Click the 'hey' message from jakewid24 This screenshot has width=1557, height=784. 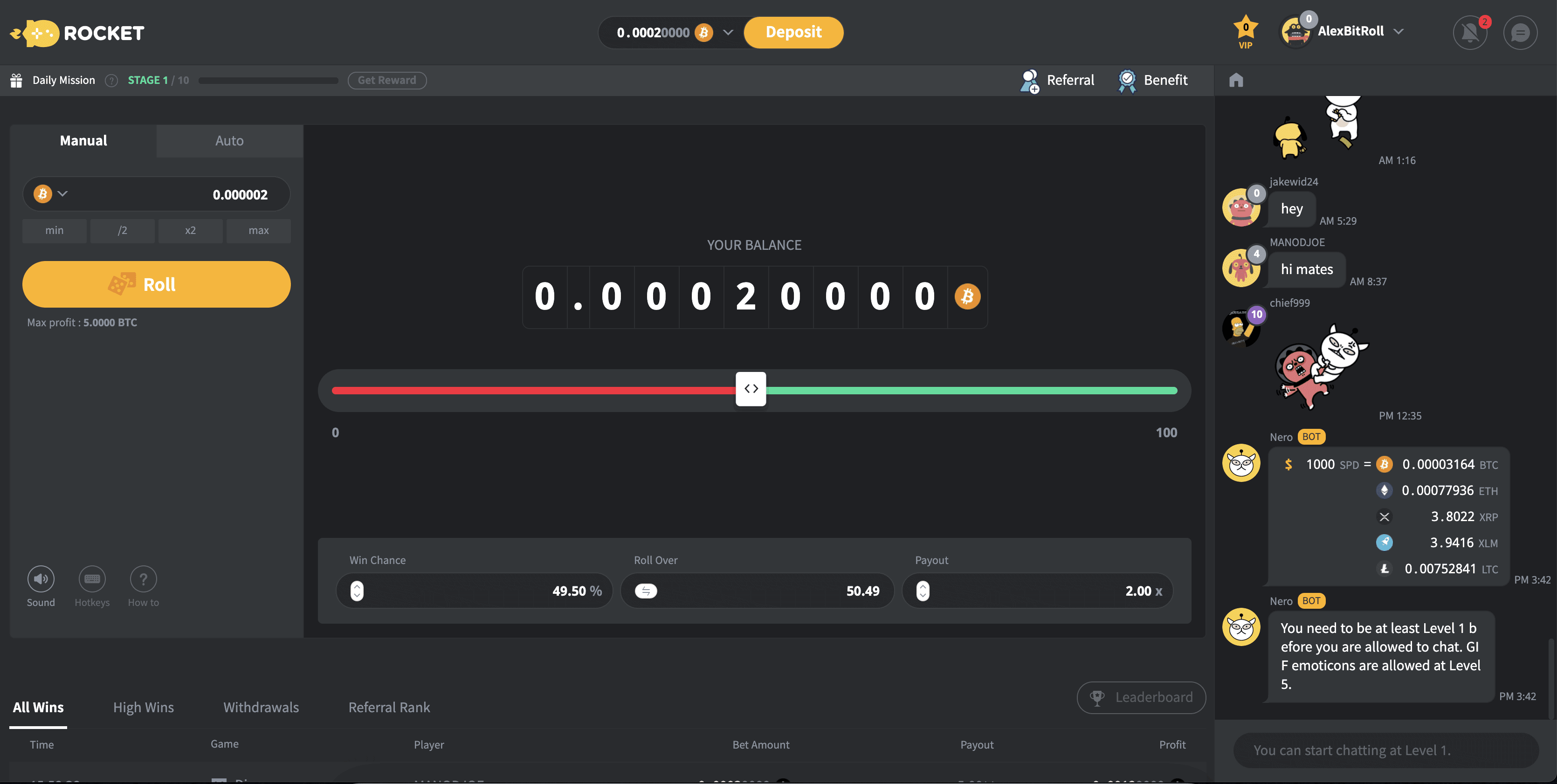click(1292, 208)
